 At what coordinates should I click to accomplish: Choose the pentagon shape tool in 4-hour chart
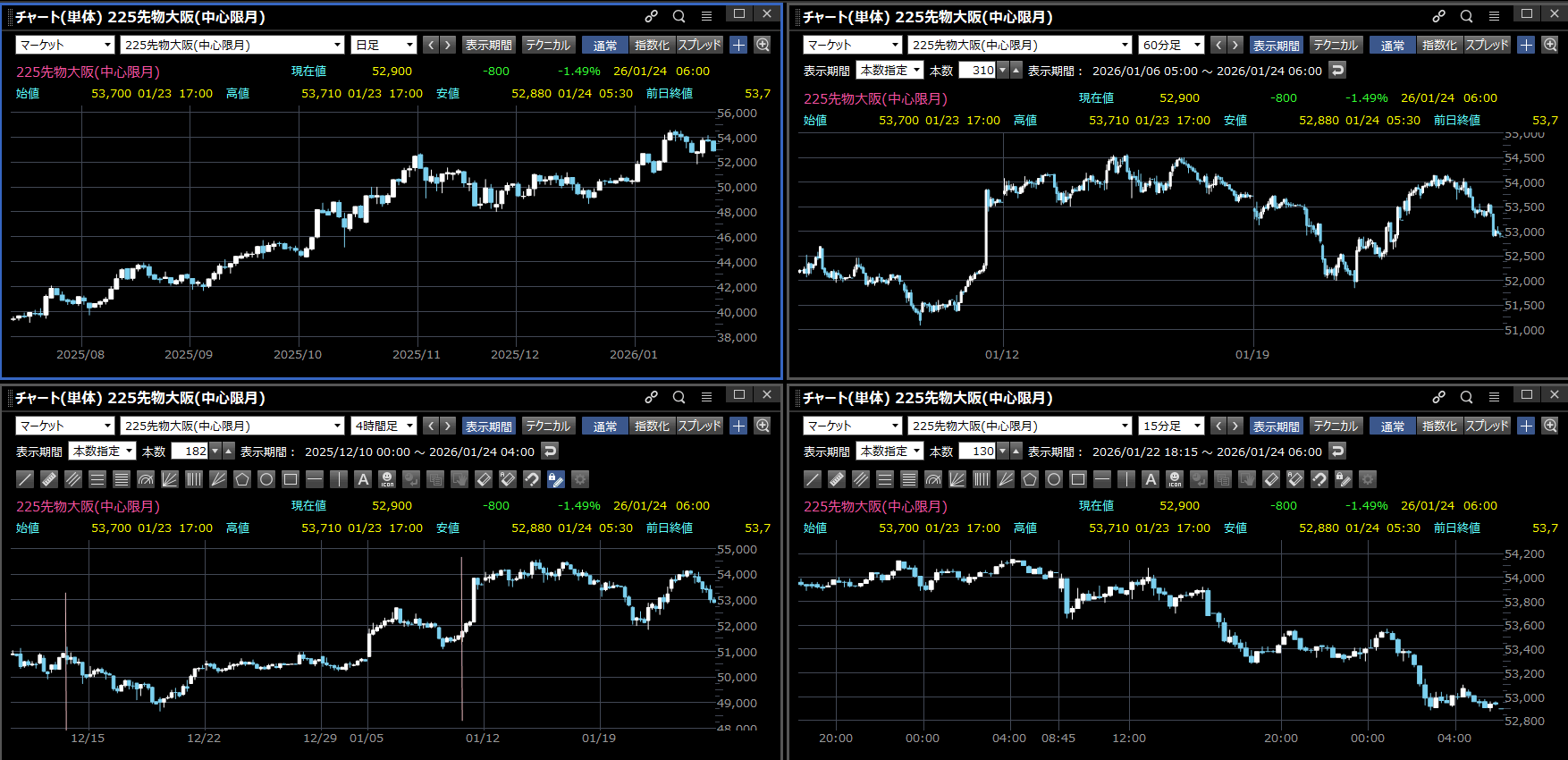click(x=242, y=479)
